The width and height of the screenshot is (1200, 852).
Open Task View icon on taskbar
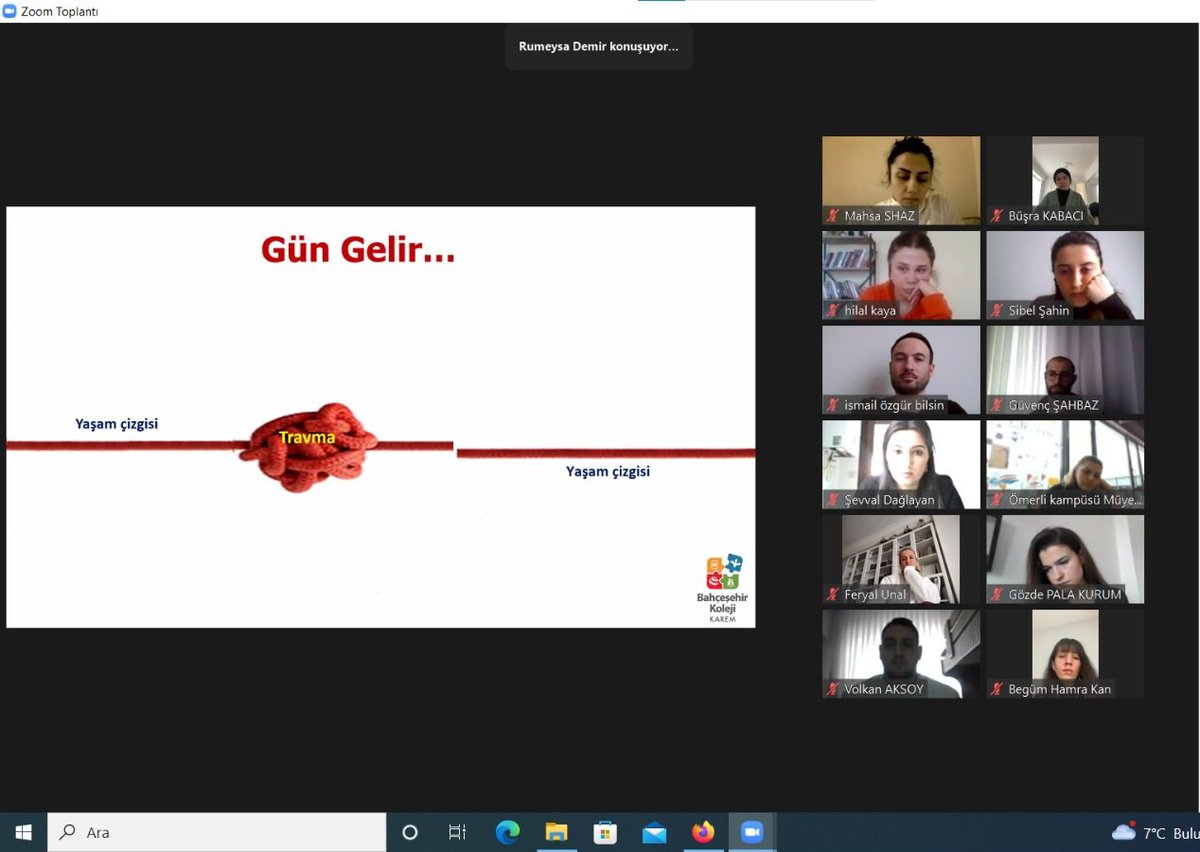[457, 832]
